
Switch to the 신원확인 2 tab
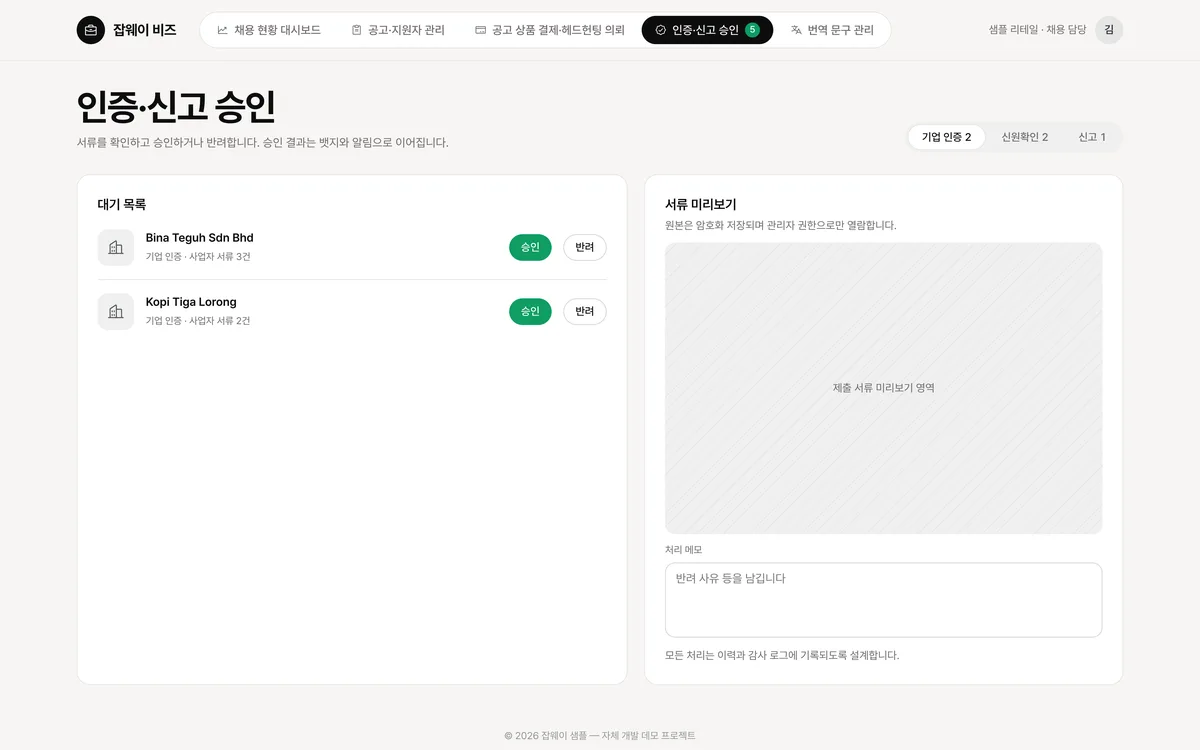point(1025,137)
